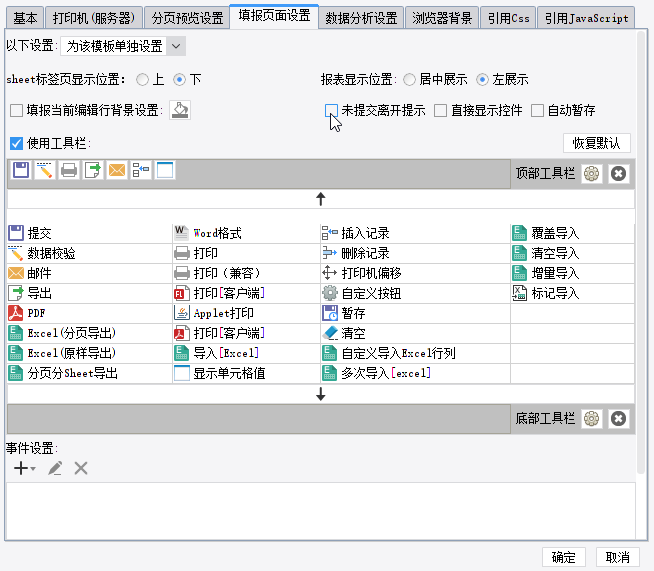Select the Applet打印 item
The height and width of the screenshot is (571, 654).
coord(246,313)
